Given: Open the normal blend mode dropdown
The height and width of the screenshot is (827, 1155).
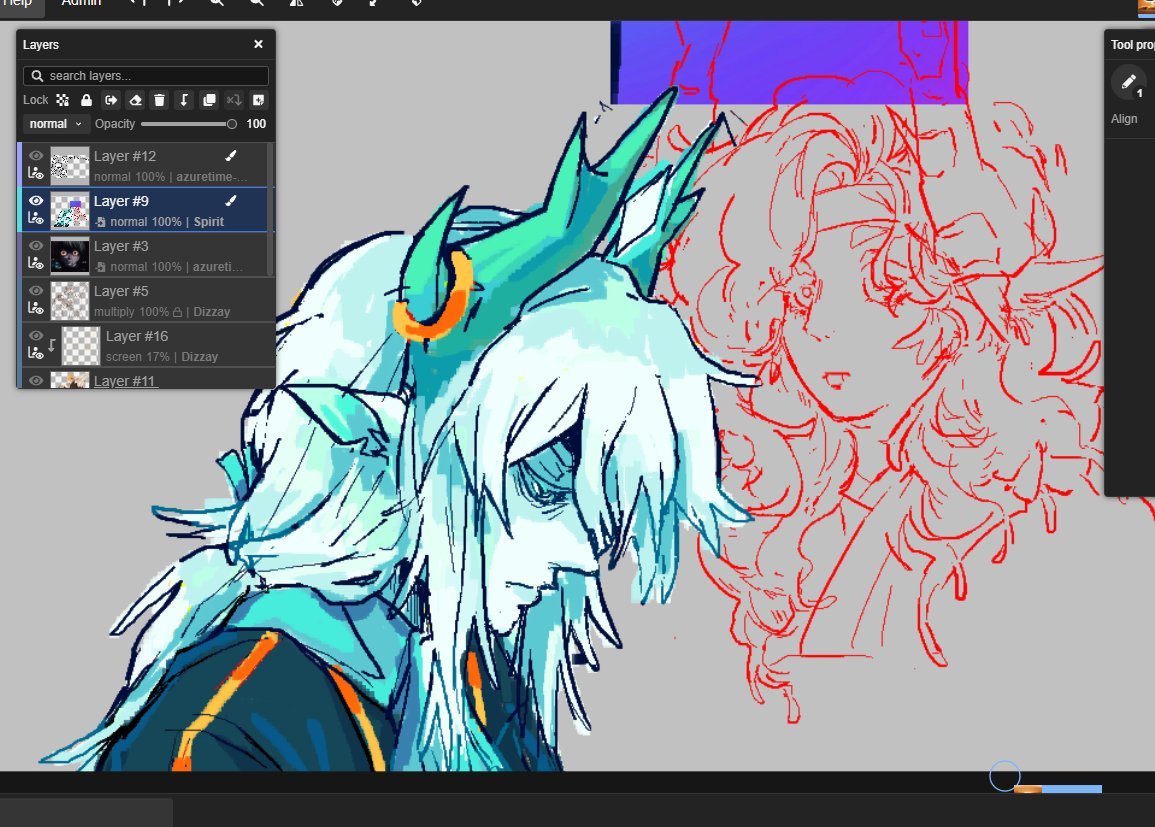Looking at the screenshot, I should coord(55,124).
